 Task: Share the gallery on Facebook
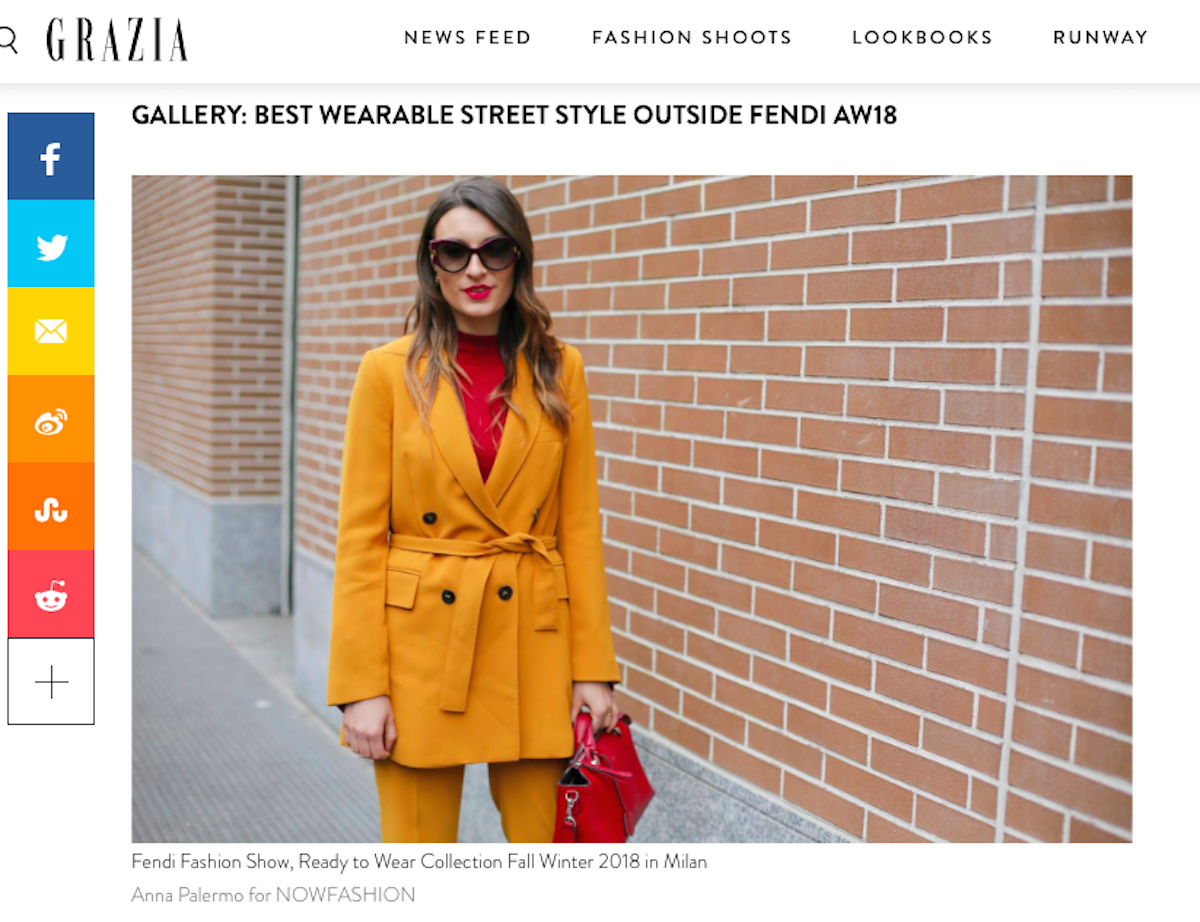tap(51, 156)
